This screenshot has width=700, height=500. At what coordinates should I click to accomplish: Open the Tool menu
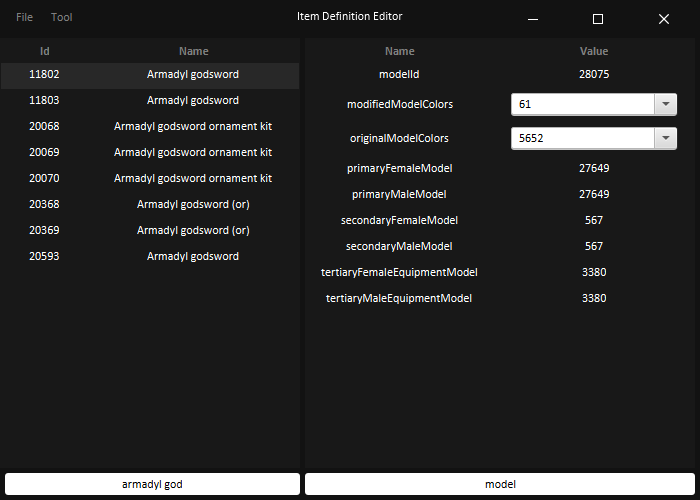[62, 17]
